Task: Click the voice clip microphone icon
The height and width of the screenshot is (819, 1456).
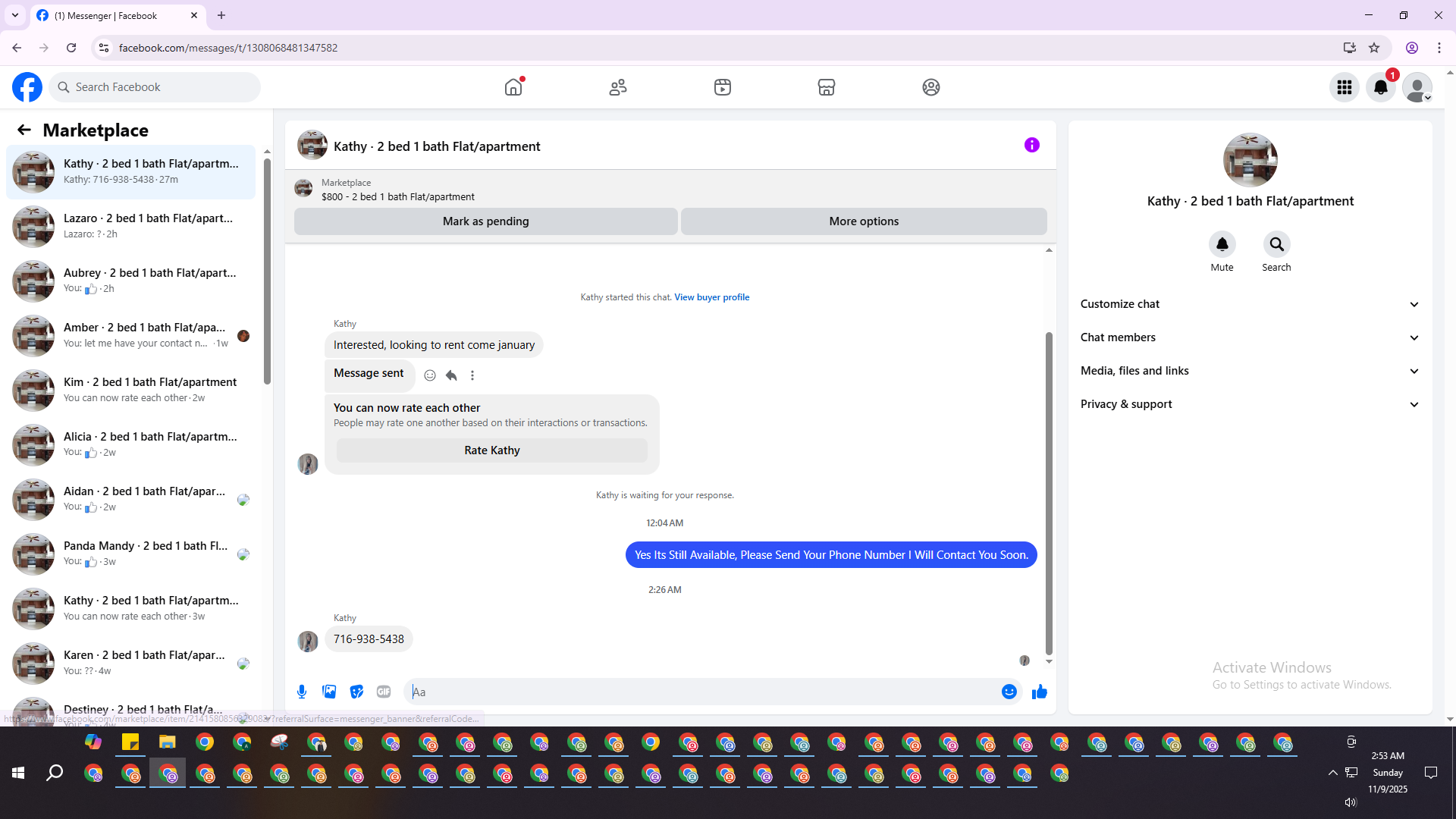Action: click(x=302, y=692)
